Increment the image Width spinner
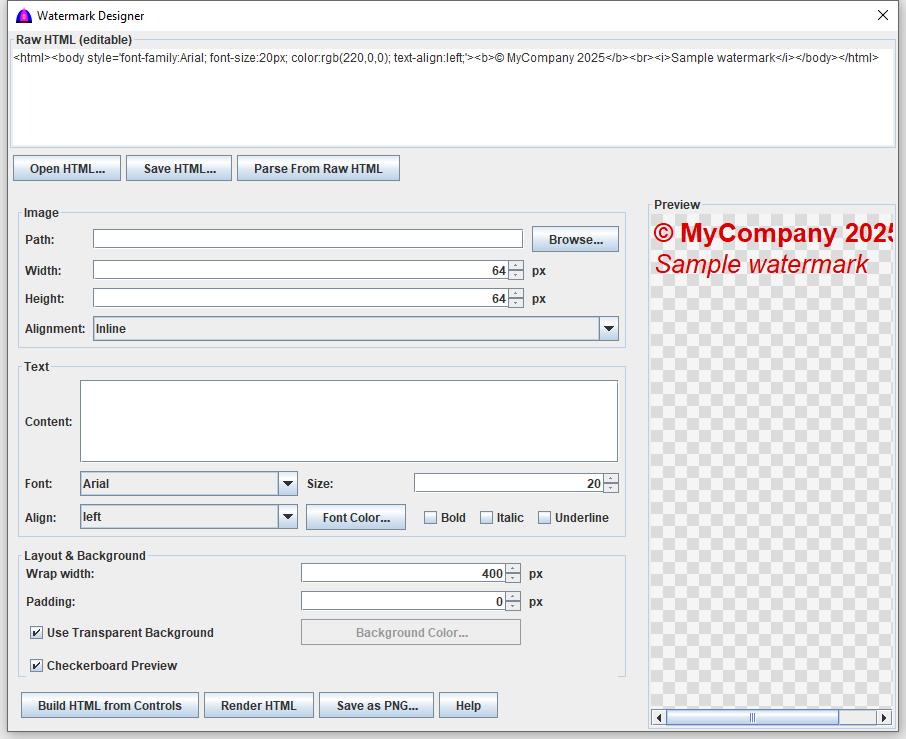Viewport: 906px width, 739px height. pos(514,265)
